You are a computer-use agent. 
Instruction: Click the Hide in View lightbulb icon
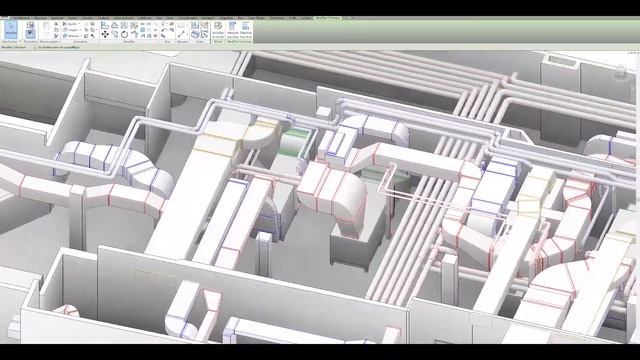[x=163, y=23]
